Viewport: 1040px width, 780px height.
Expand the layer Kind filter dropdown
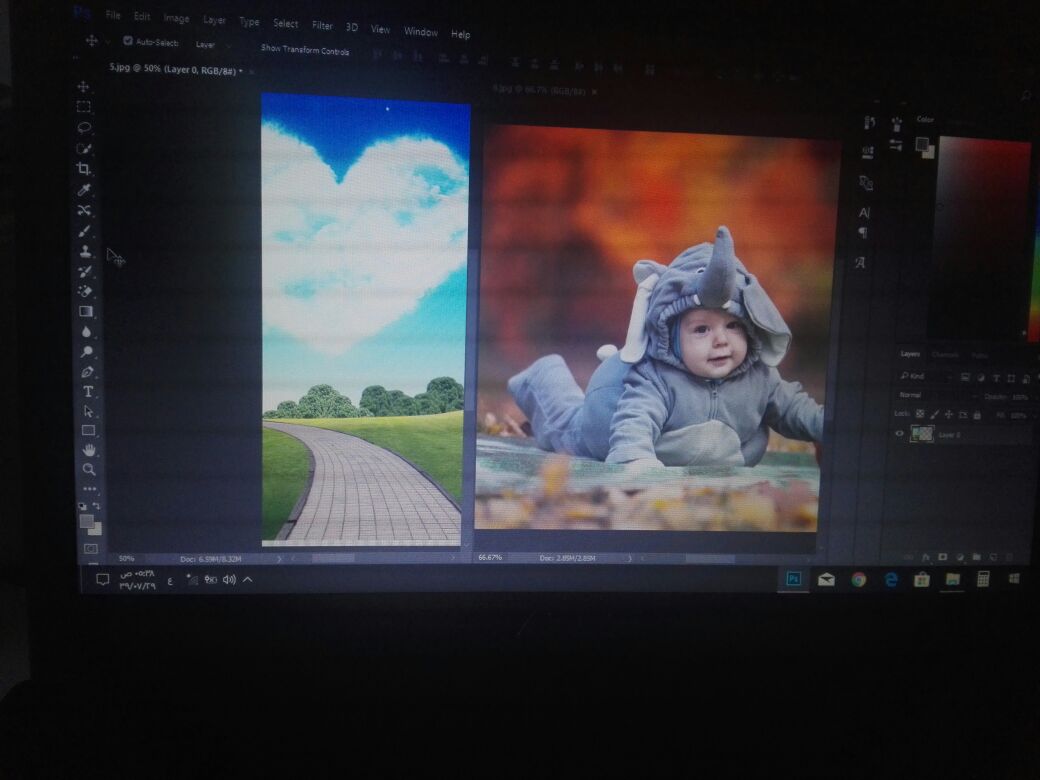(x=927, y=377)
